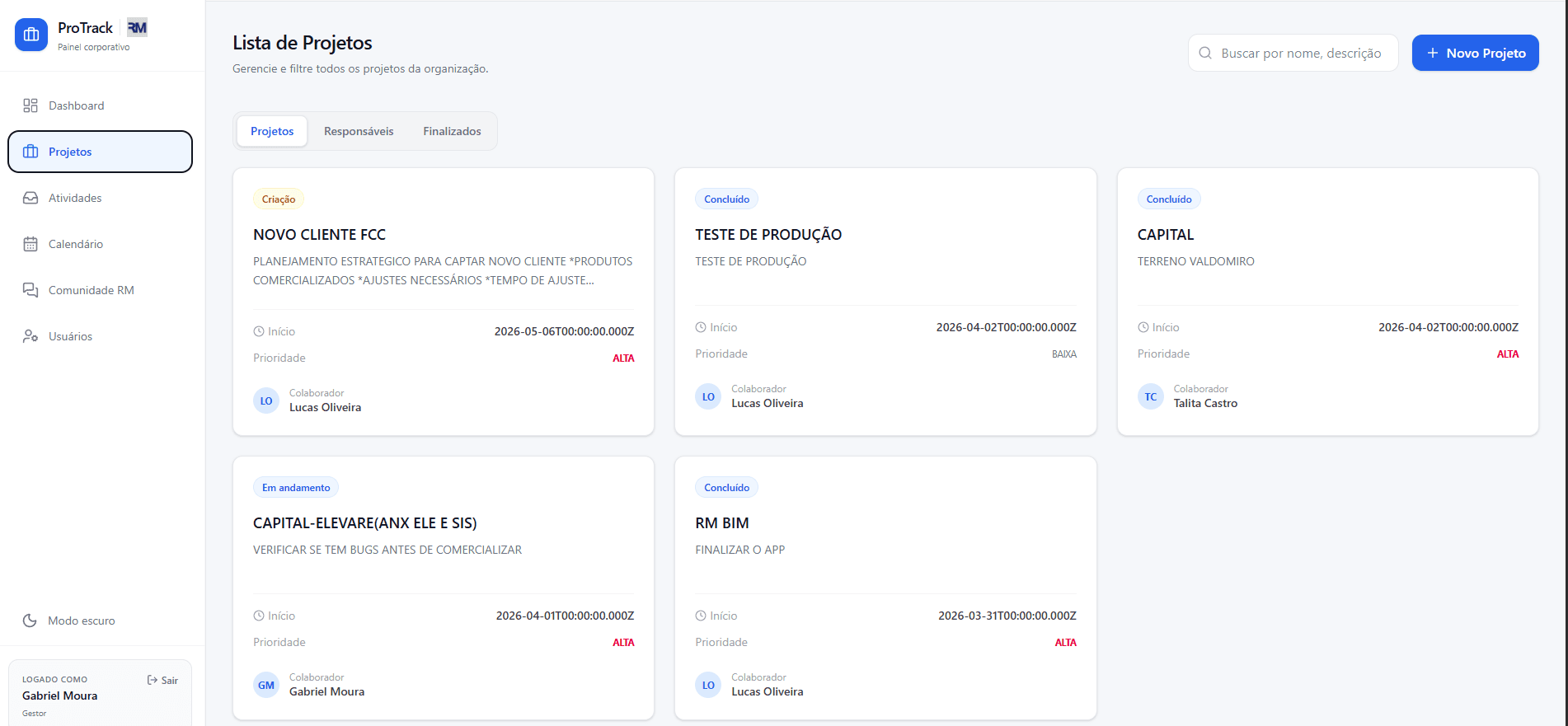Click Concluído badge on TESTE DE PRODUÇÃO card
The width and height of the screenshot is (1568, 726).
click(x=726, y=199)
